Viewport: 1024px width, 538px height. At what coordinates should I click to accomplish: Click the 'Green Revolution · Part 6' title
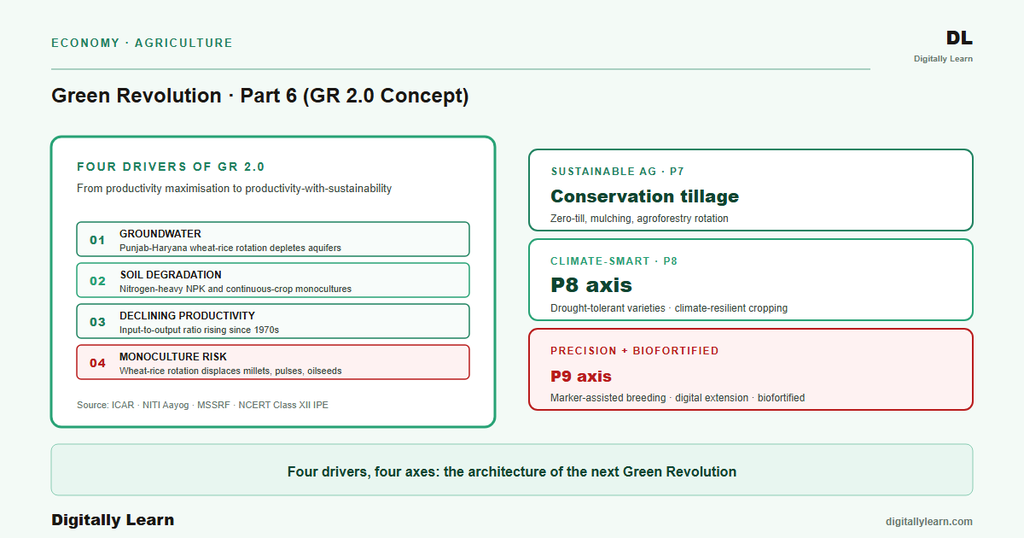(260, 95)
